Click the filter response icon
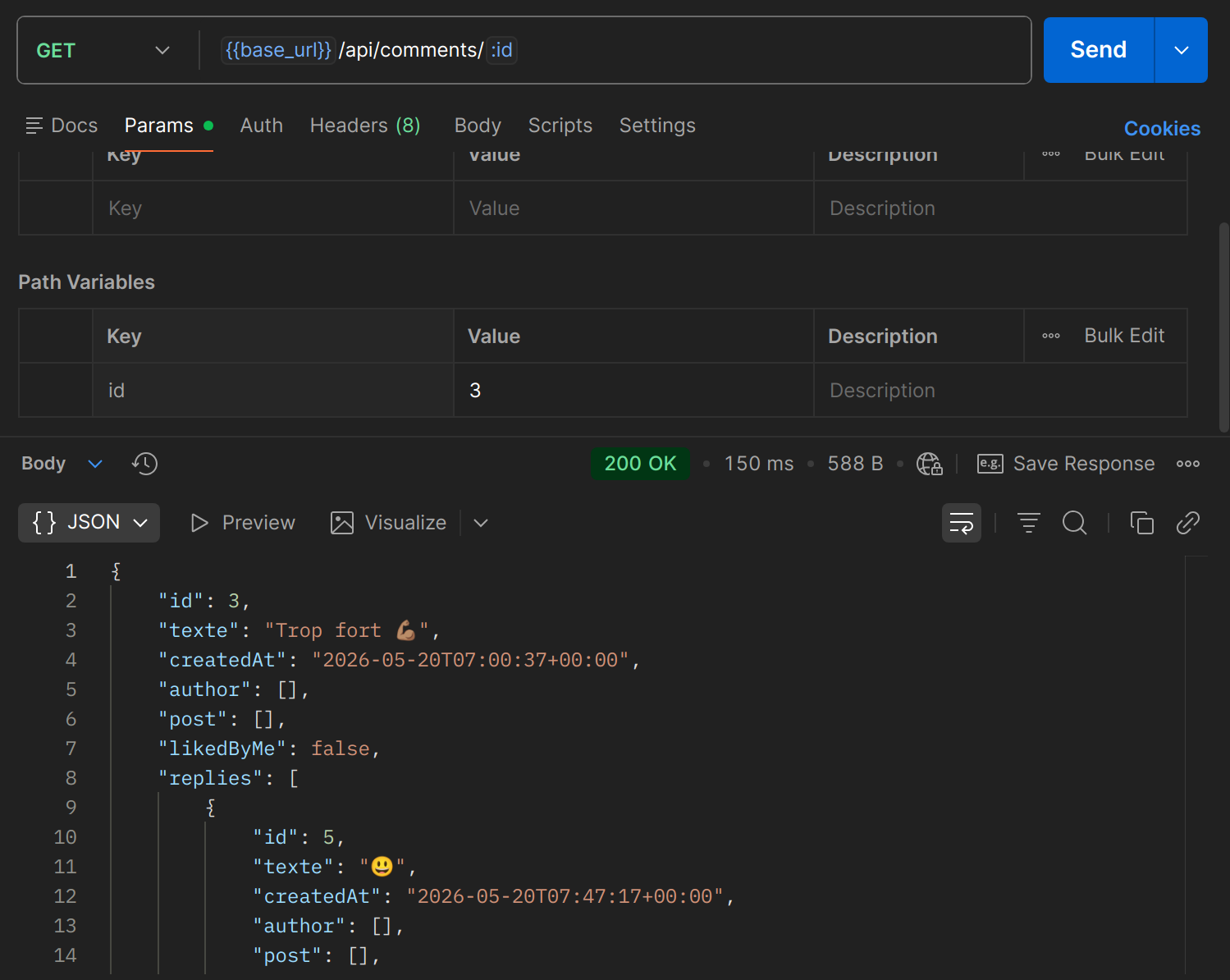 point(1029,523)
